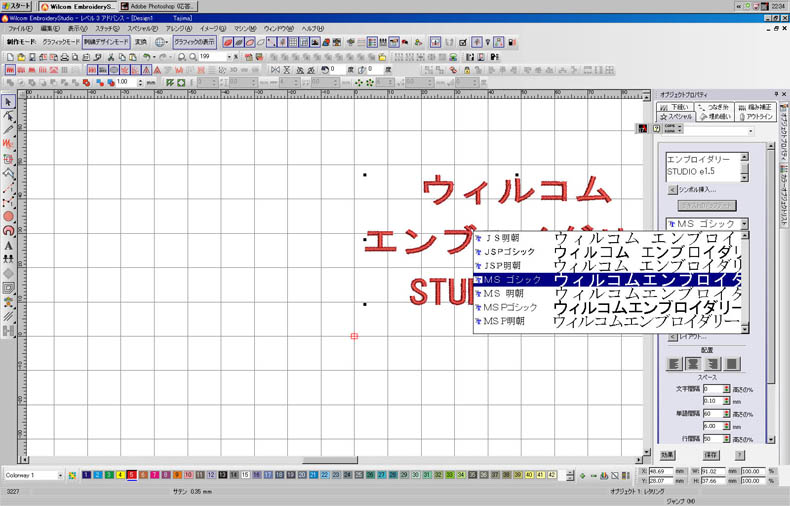Switch to Adobe Photoshop taskbar button
The image size is (790, 506).
coord(158,7)
